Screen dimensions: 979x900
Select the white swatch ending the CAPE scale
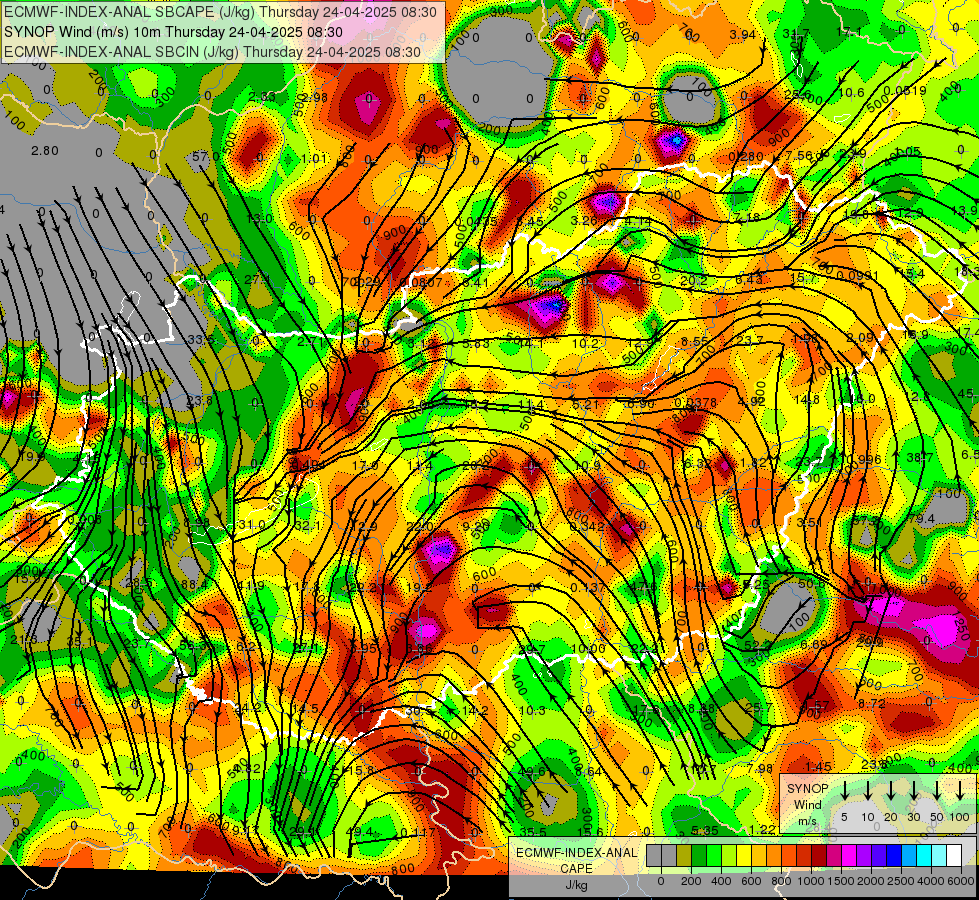953,856
